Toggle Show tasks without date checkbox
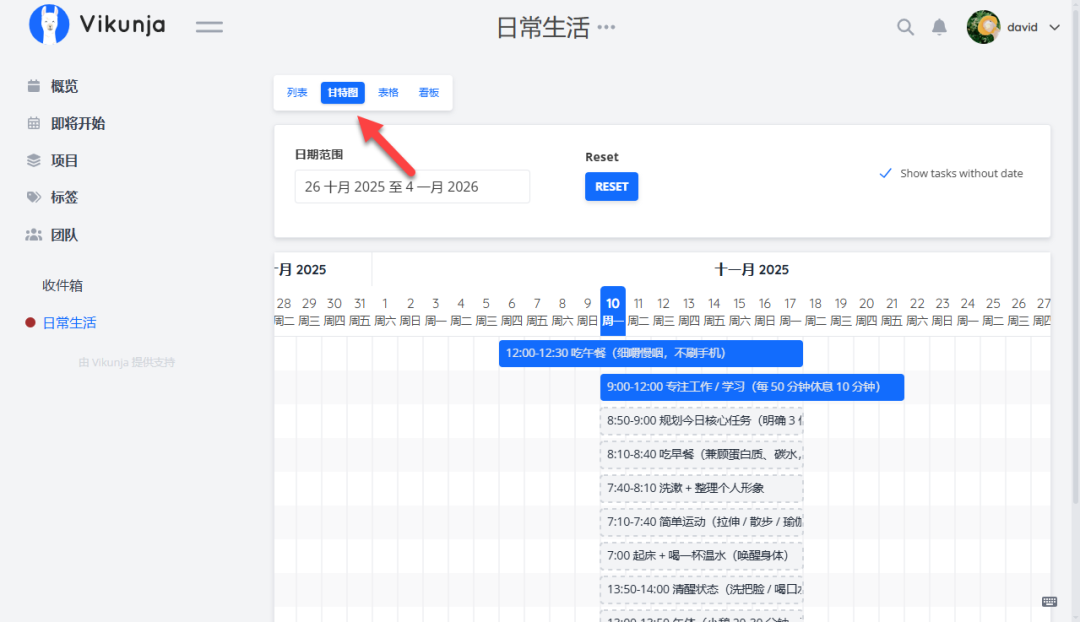 pyautogui.click(x=951, y=174)
